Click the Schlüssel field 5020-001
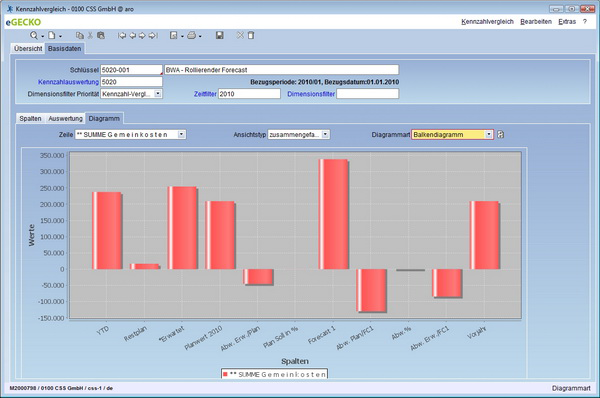This screenshot has width=600, height=398. click(131, 70)
